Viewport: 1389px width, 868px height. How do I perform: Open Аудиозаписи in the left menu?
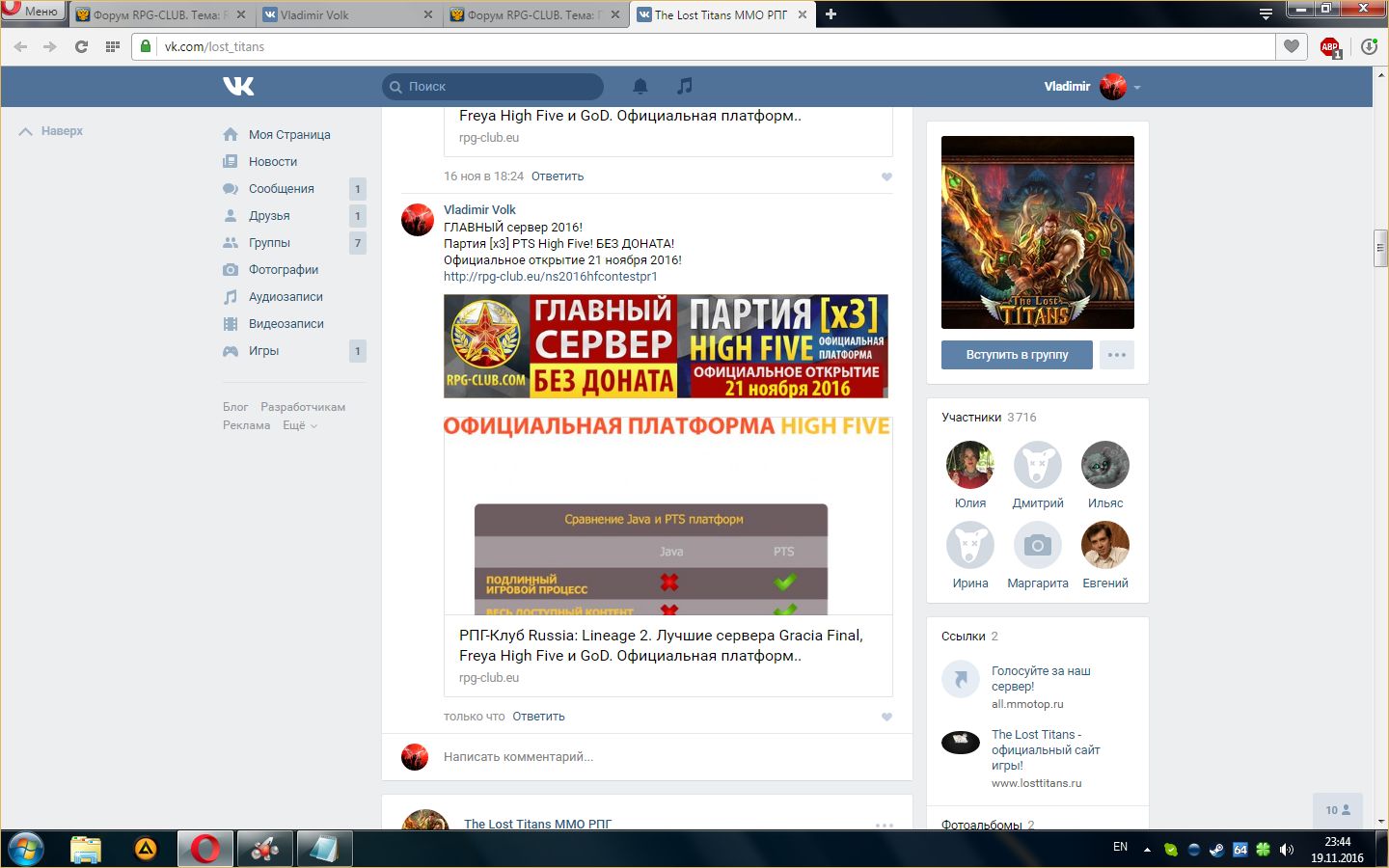click(286, 297)
